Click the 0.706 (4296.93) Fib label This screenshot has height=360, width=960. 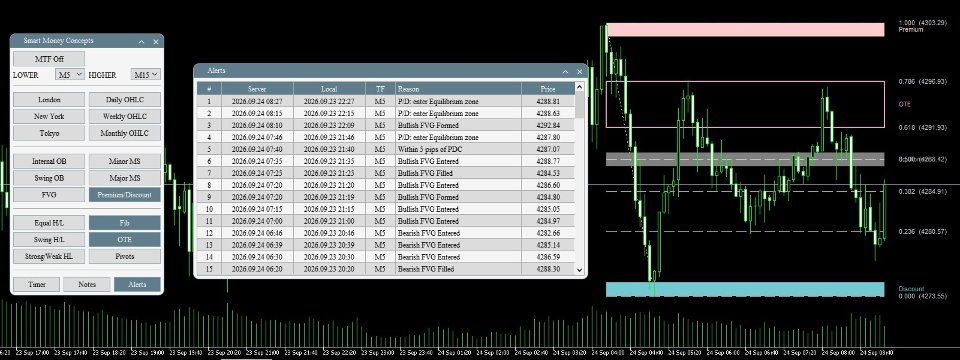(x=923, y=81)
